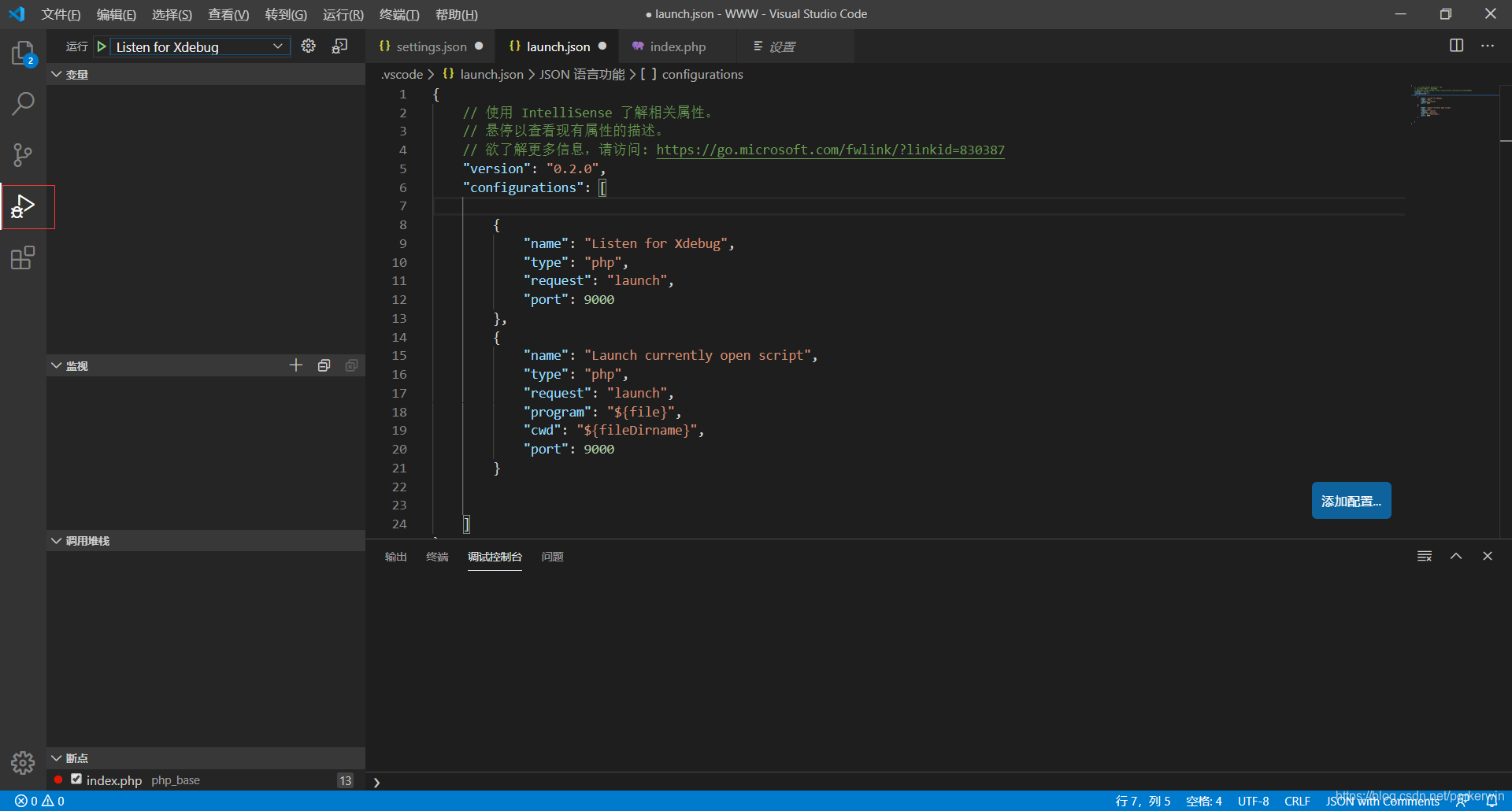The image size is (1512, 811).
Task: Clear the debug console output
Action: point(1425,556)
